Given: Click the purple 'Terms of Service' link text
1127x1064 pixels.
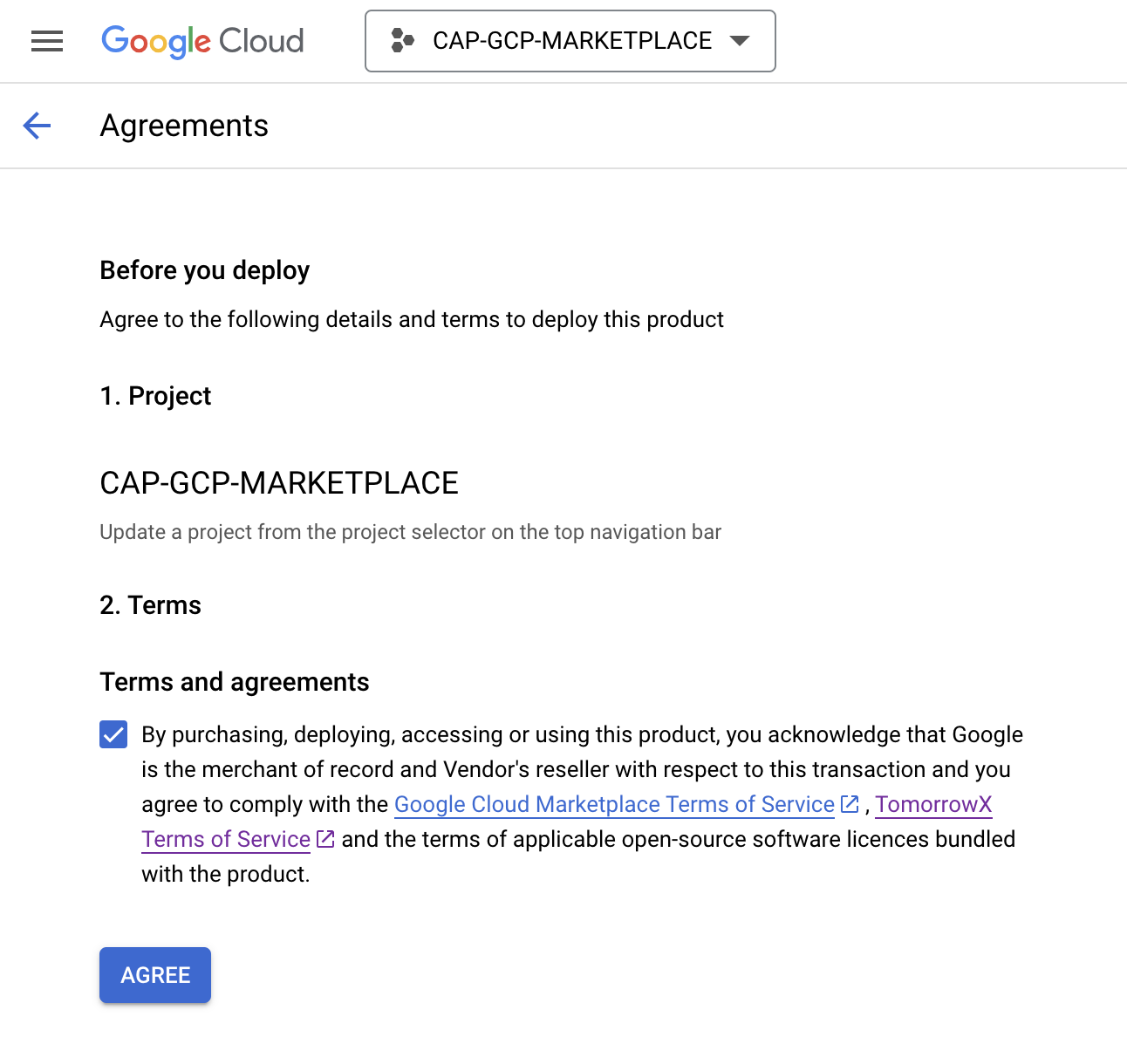Looking at the screenshot, I should [x=226, y=839].
